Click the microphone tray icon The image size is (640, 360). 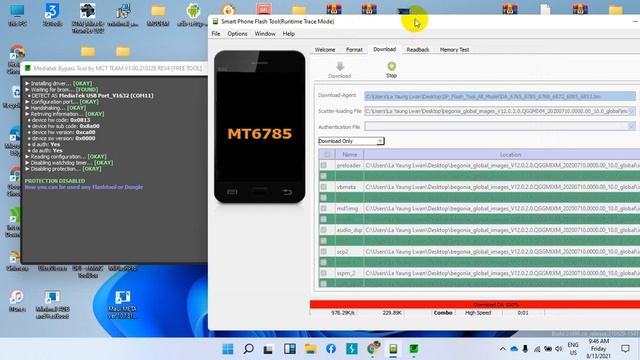[x=525, y=349]
